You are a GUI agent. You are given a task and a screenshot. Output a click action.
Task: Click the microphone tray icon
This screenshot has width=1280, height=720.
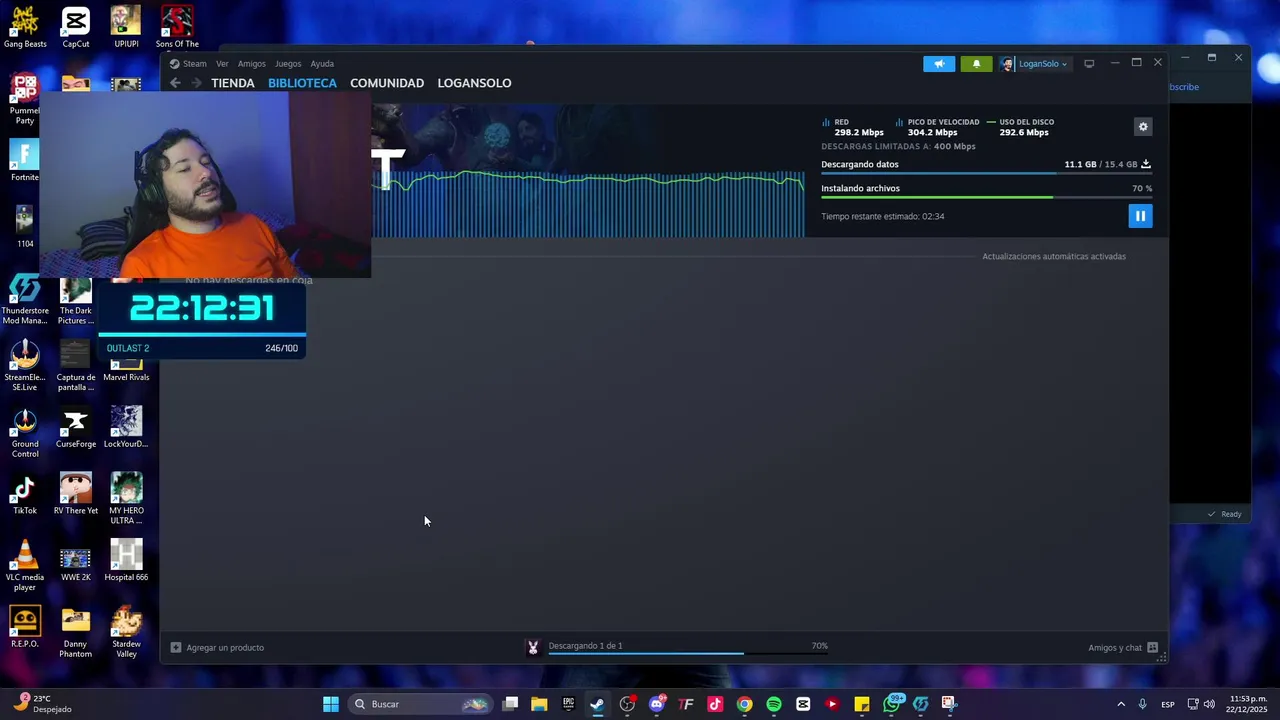pyautogui.click(x=1142, y=704)
